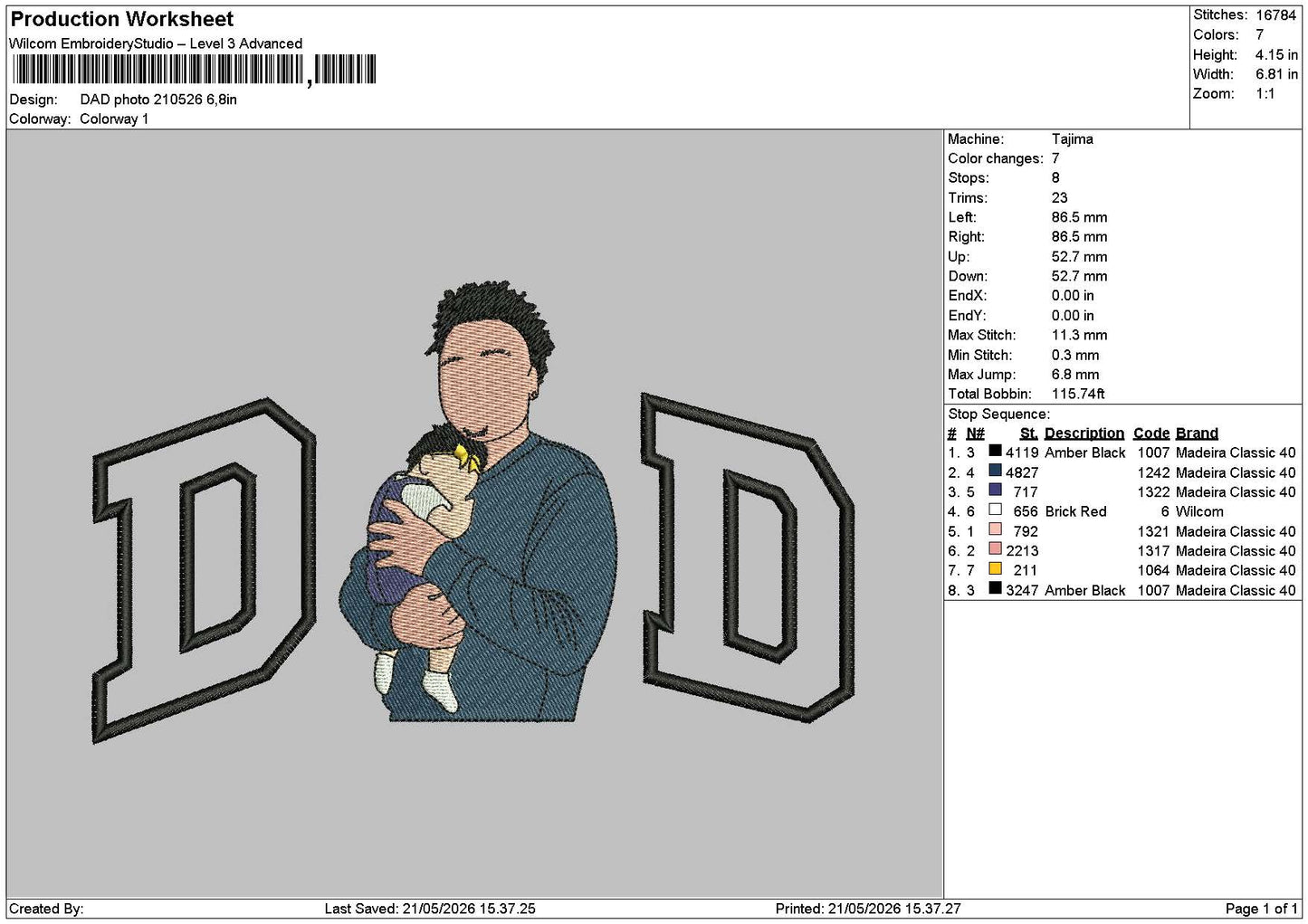Screen dimensions: 1308x924
Task: Click the black swatch for thread 3247
Action: [x=995, y=588]
